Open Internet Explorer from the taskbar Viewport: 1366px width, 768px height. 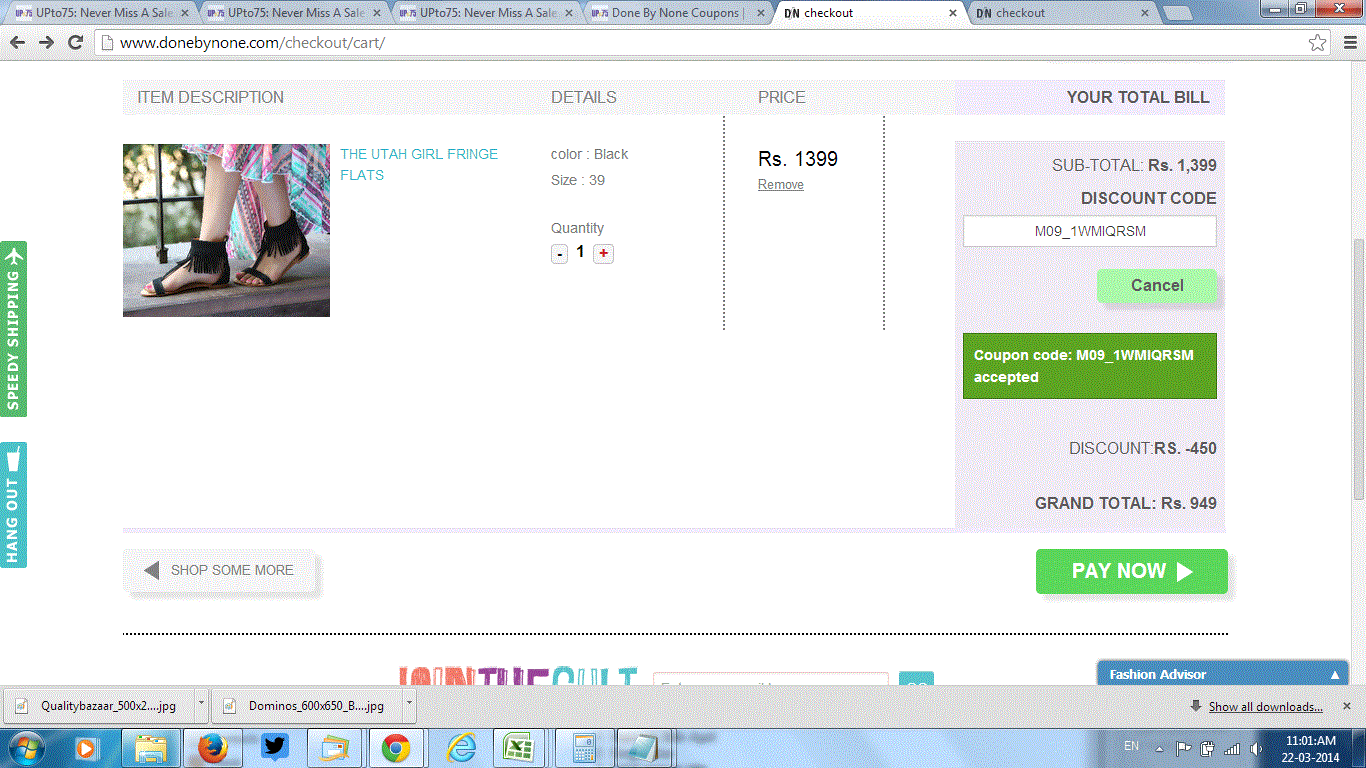(461, 748)
